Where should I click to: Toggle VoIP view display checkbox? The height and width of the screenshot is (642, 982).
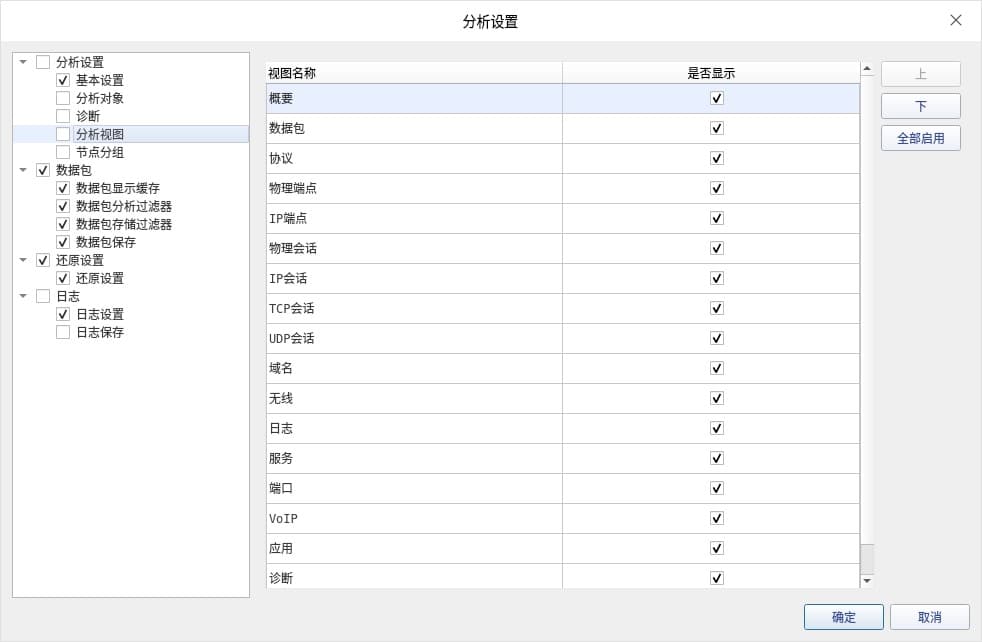(716, 518)
